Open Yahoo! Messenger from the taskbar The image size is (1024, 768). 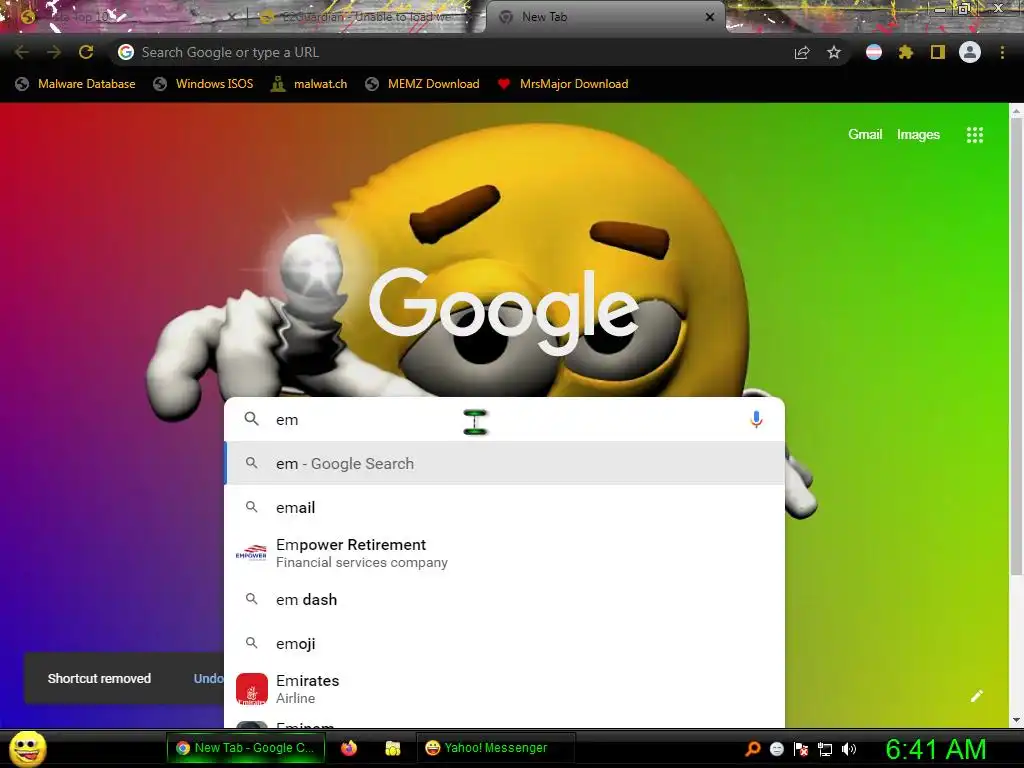(x=495, y=748)
